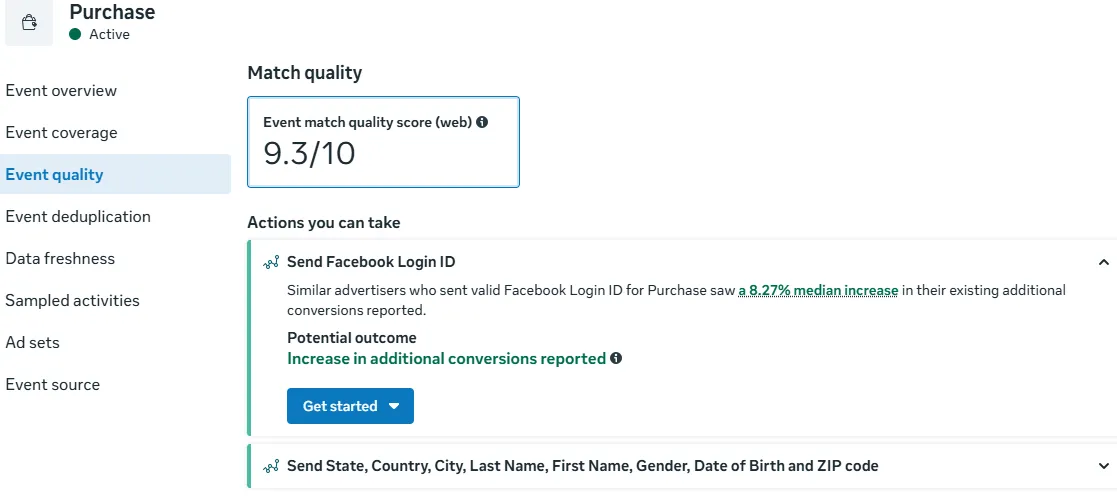Select the Event match quality score card
1117x500 pixels.
(x=383, y=142)
